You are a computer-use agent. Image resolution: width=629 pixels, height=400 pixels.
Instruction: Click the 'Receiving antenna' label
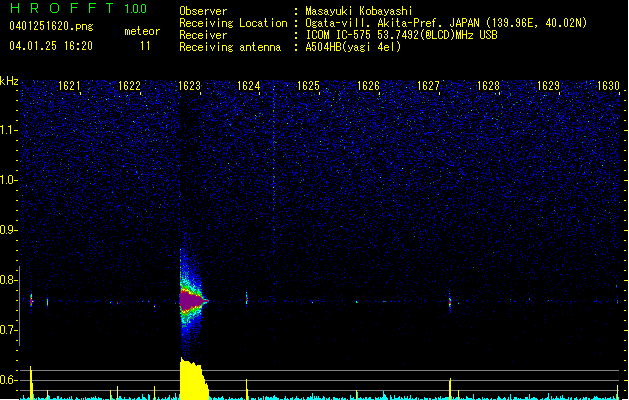point(230,47)
